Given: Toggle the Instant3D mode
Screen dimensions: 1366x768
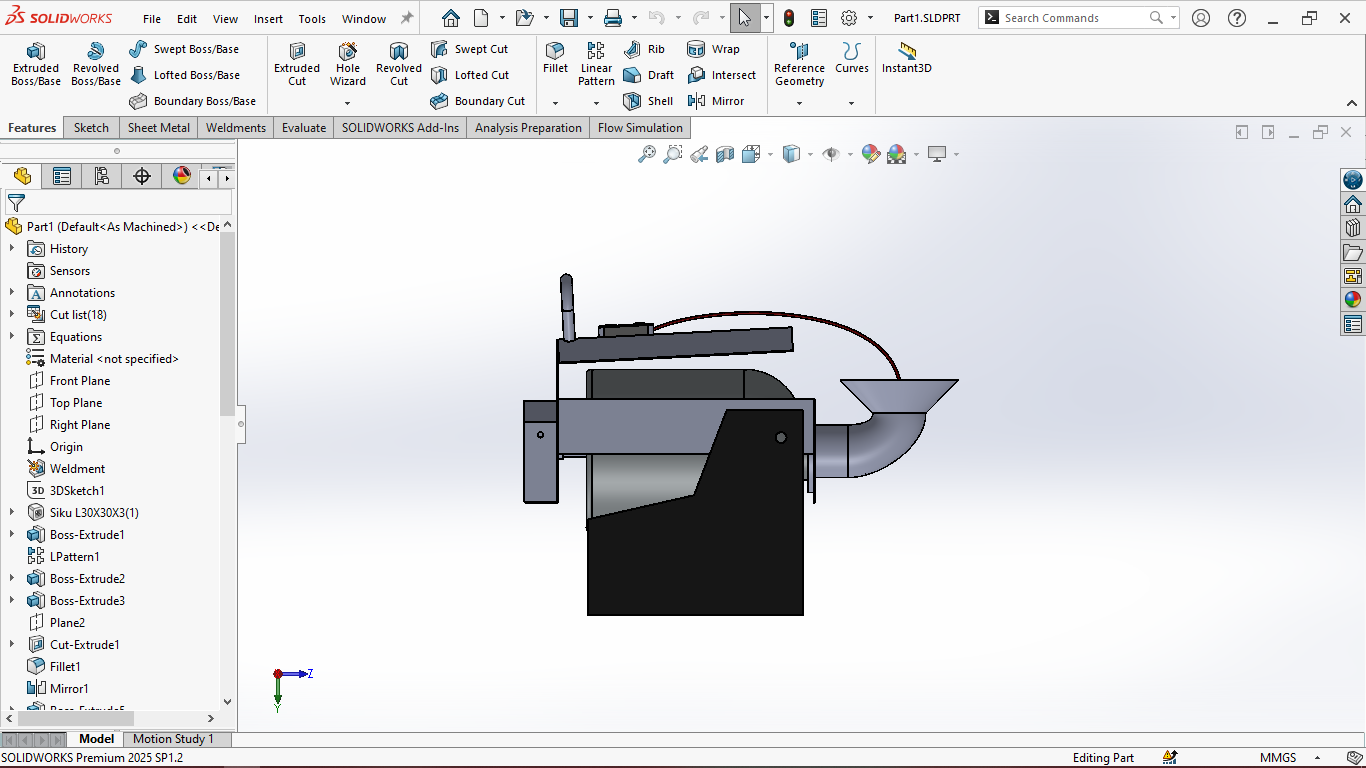Looking at the screenshot, I should 907,58.
